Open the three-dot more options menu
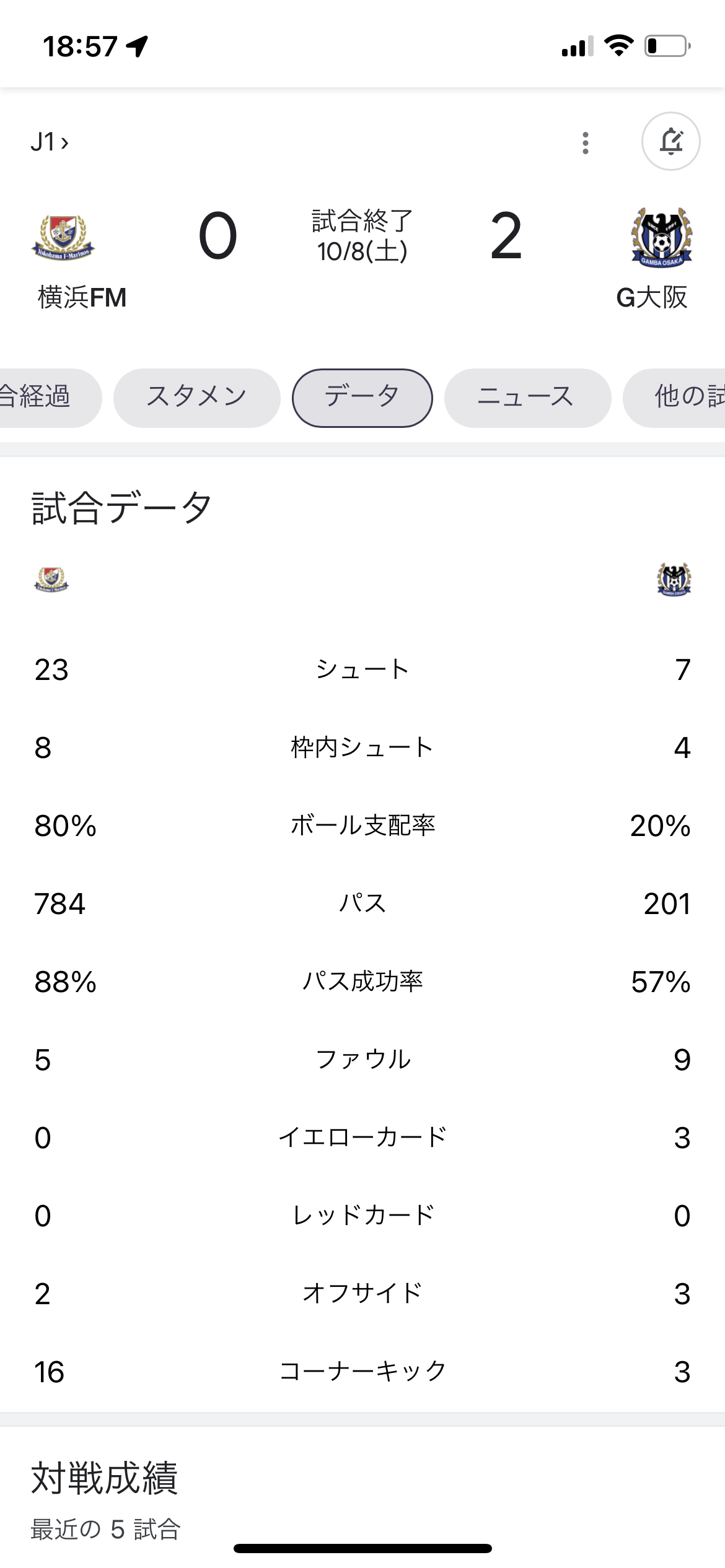This screenshot has width=725, height=1568. 586,143
